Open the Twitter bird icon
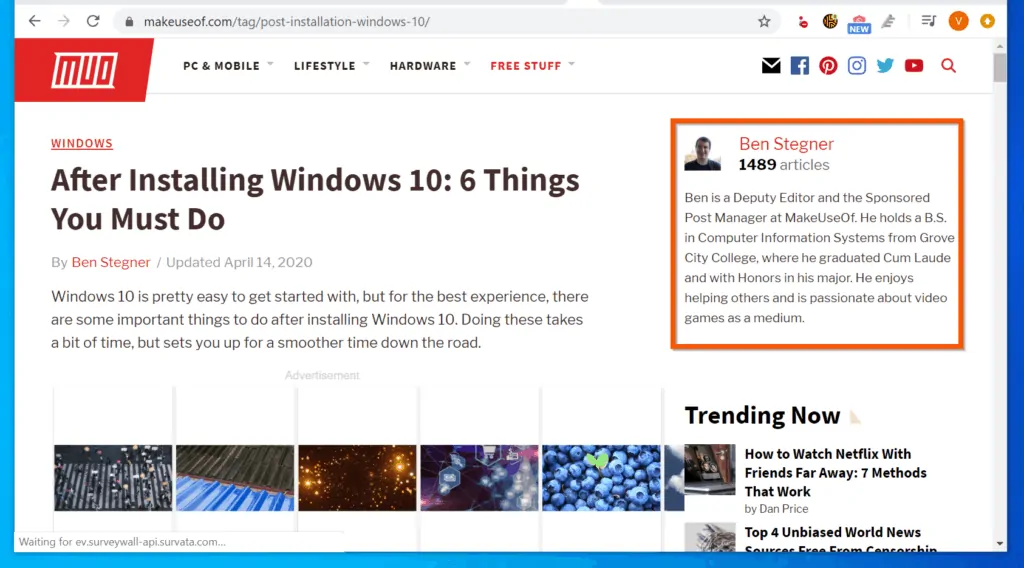 pyautogui.click(x=885, y=65)
